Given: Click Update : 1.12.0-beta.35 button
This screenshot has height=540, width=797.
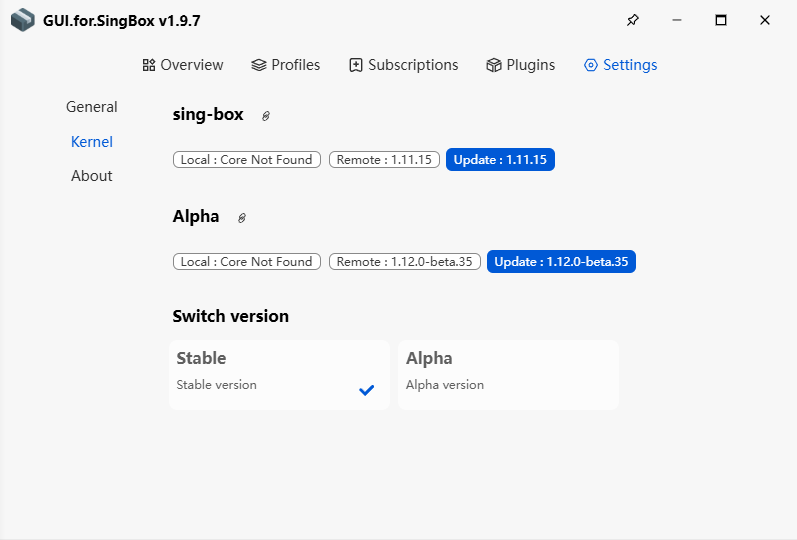Looking at the screenshot, I should pyautogui.click(x=561, y=261).
